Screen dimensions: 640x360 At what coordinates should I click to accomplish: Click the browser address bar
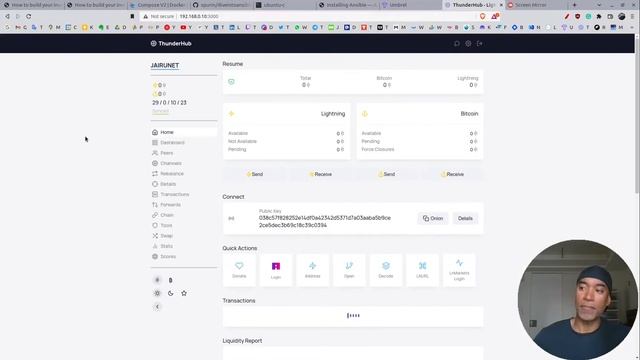[x=310, y=16]
